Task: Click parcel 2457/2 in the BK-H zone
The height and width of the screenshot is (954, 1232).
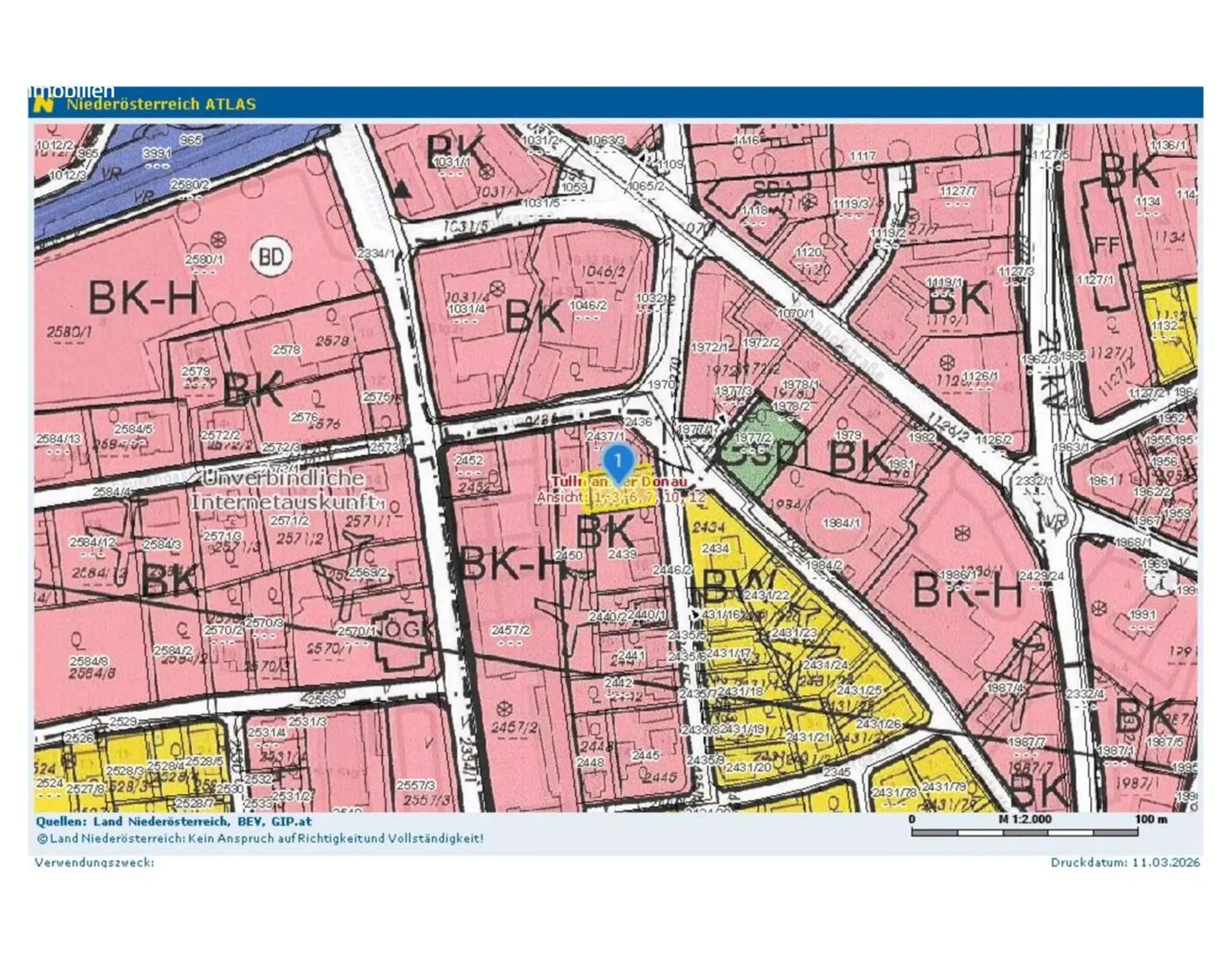Action: pyautogui.click(x=510, y=630)
